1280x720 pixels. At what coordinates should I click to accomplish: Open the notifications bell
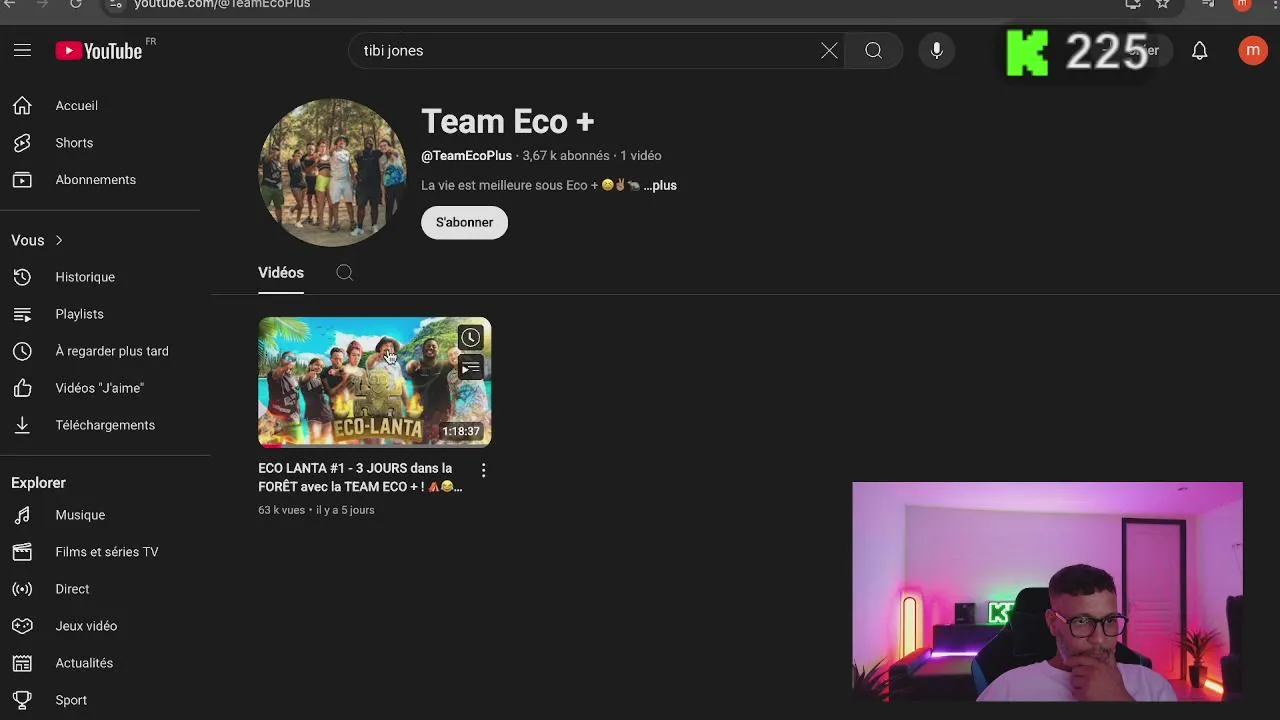(x=1200, y=50)
